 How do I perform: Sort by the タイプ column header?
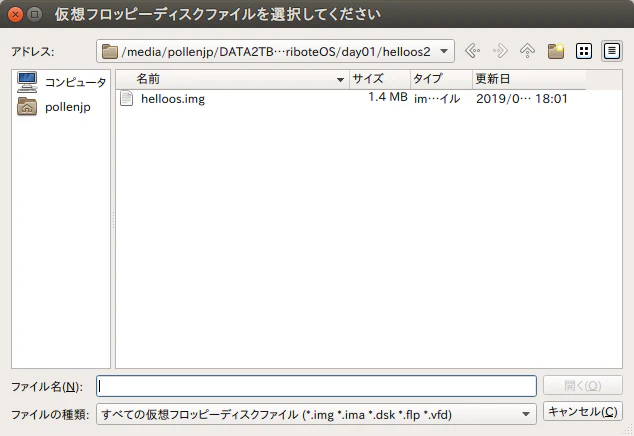(441, 79)
